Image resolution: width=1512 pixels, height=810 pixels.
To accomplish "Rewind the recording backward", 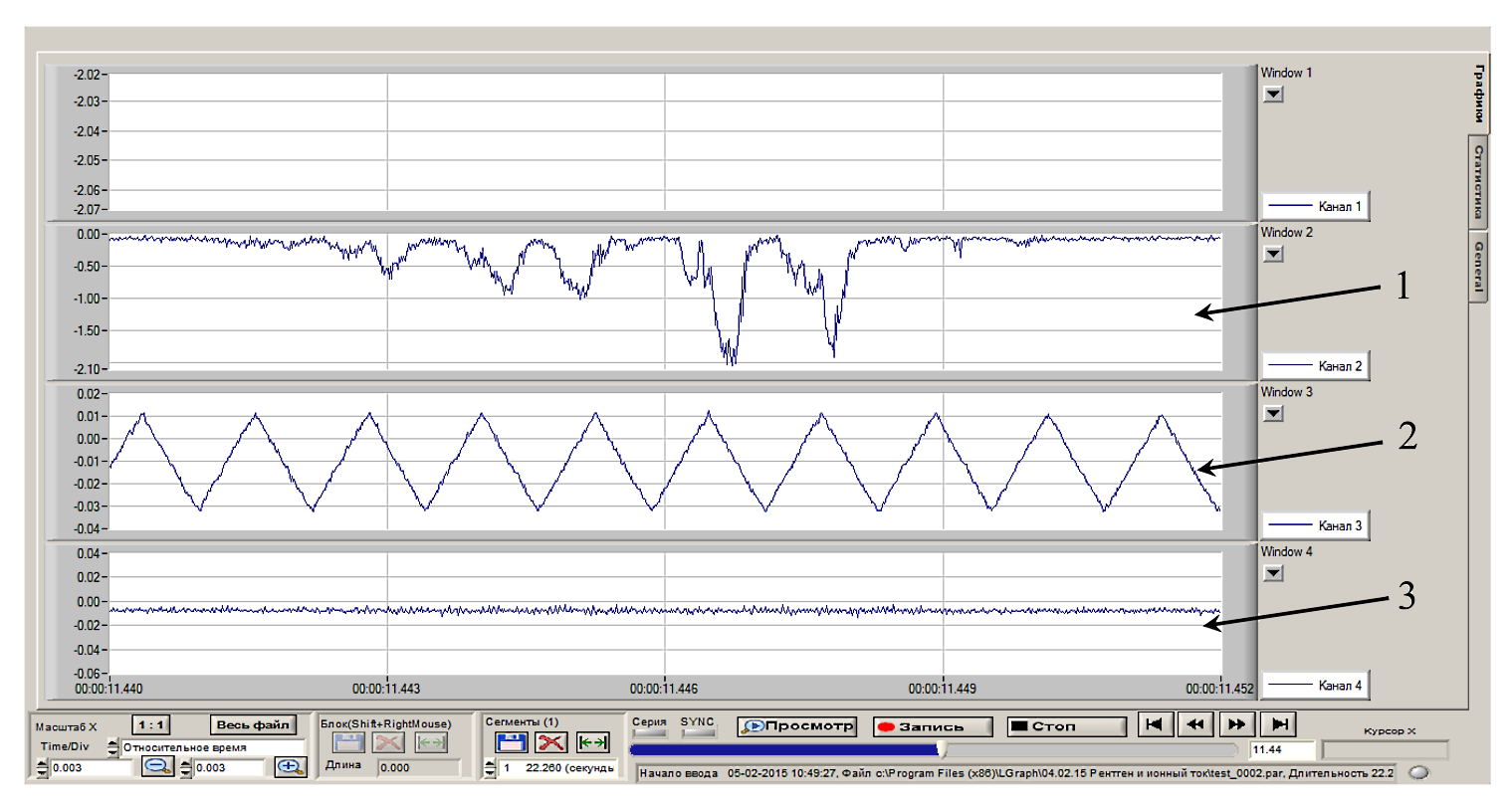I will [1195, 724].
